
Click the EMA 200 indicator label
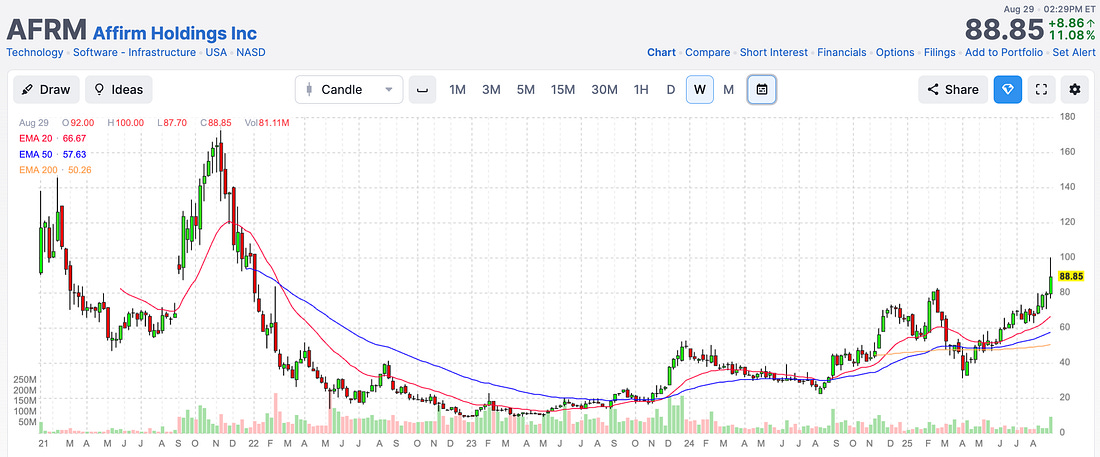(37, 170)
